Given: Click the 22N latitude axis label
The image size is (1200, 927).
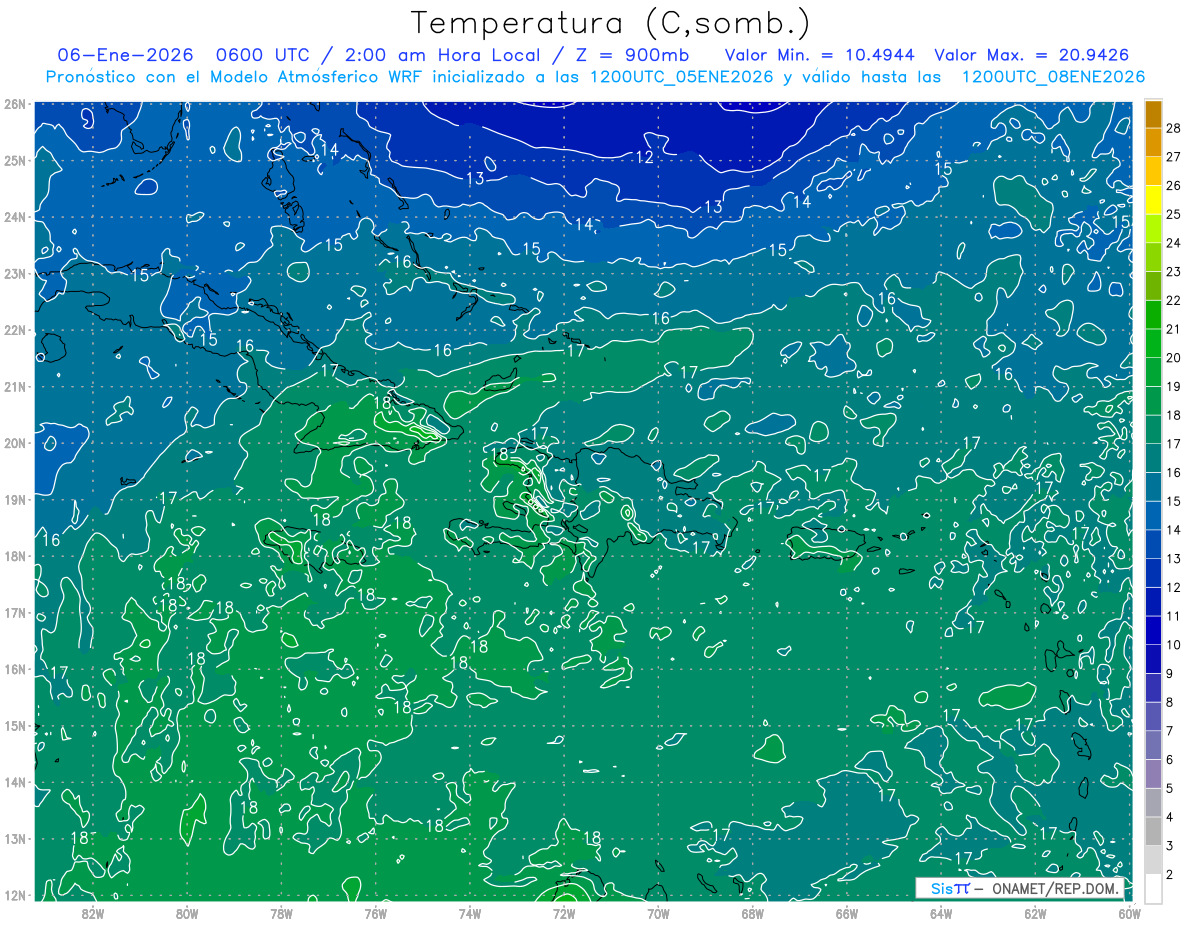Looking at the screenshot, I should 14,330.
